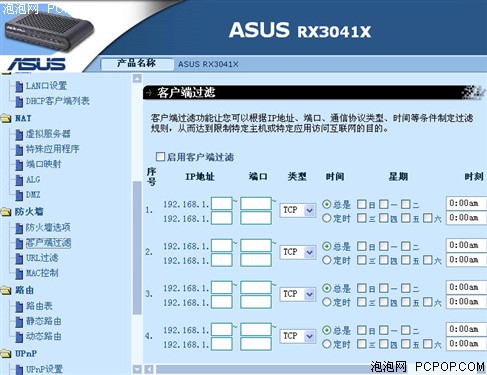
Task: Select 定时 radio for rule 1
Action: click(327, 218)
